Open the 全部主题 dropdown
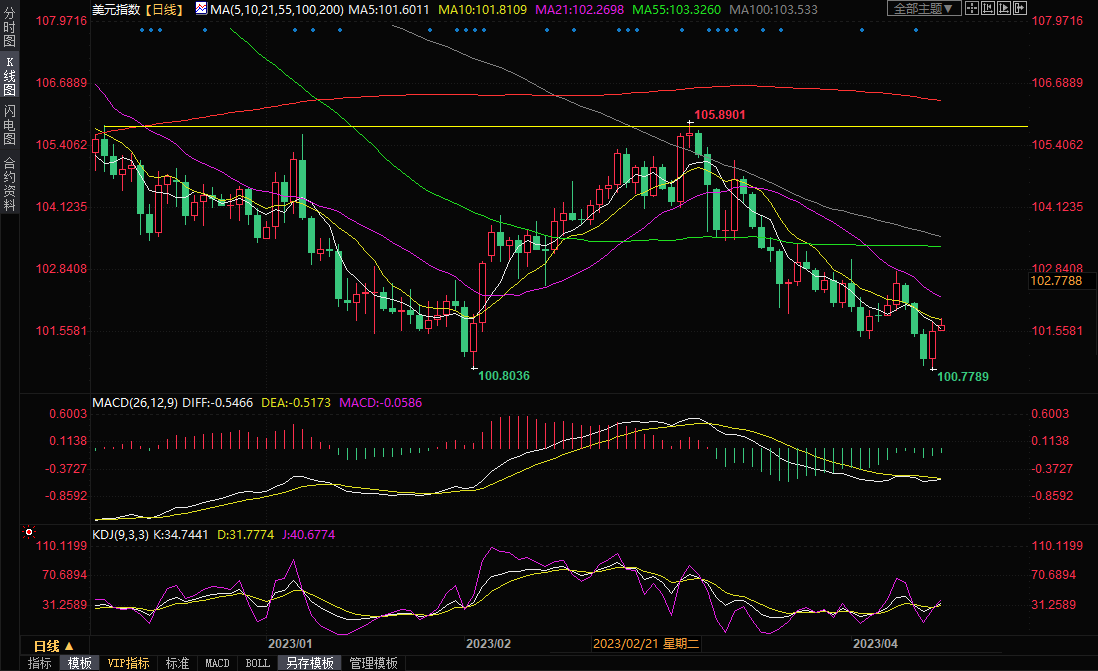Viewport: 1098px width, 671px height. [x=923, y=8]
